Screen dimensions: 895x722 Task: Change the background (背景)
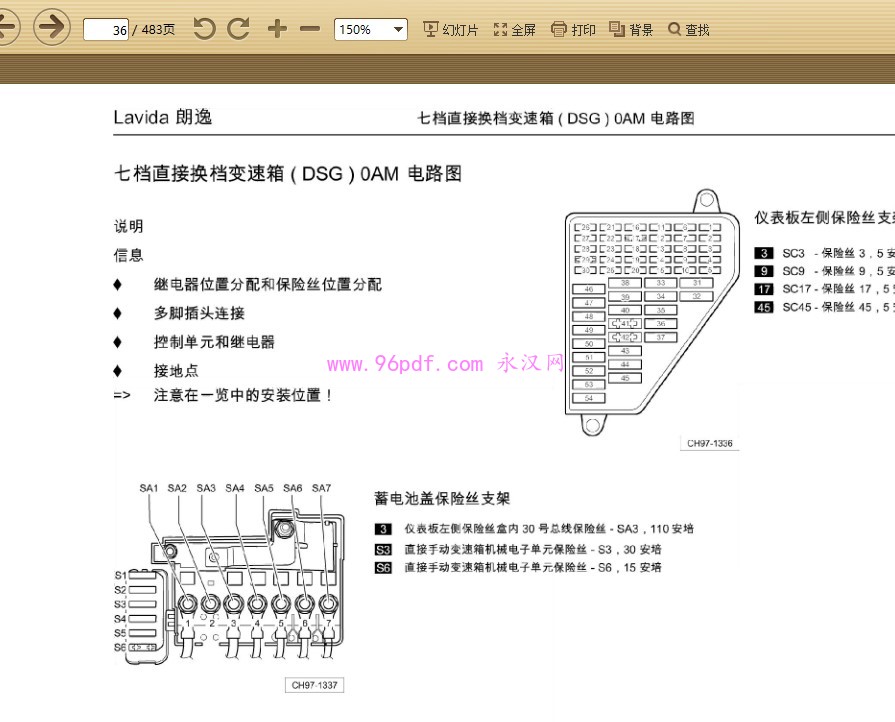[631, 29]
